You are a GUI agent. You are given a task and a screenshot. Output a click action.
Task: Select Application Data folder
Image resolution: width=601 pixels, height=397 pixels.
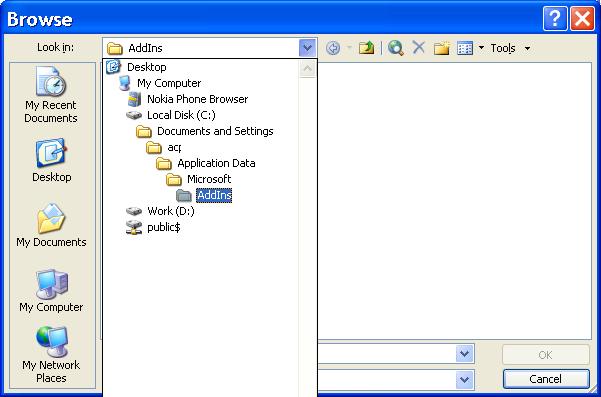[206, 164]
